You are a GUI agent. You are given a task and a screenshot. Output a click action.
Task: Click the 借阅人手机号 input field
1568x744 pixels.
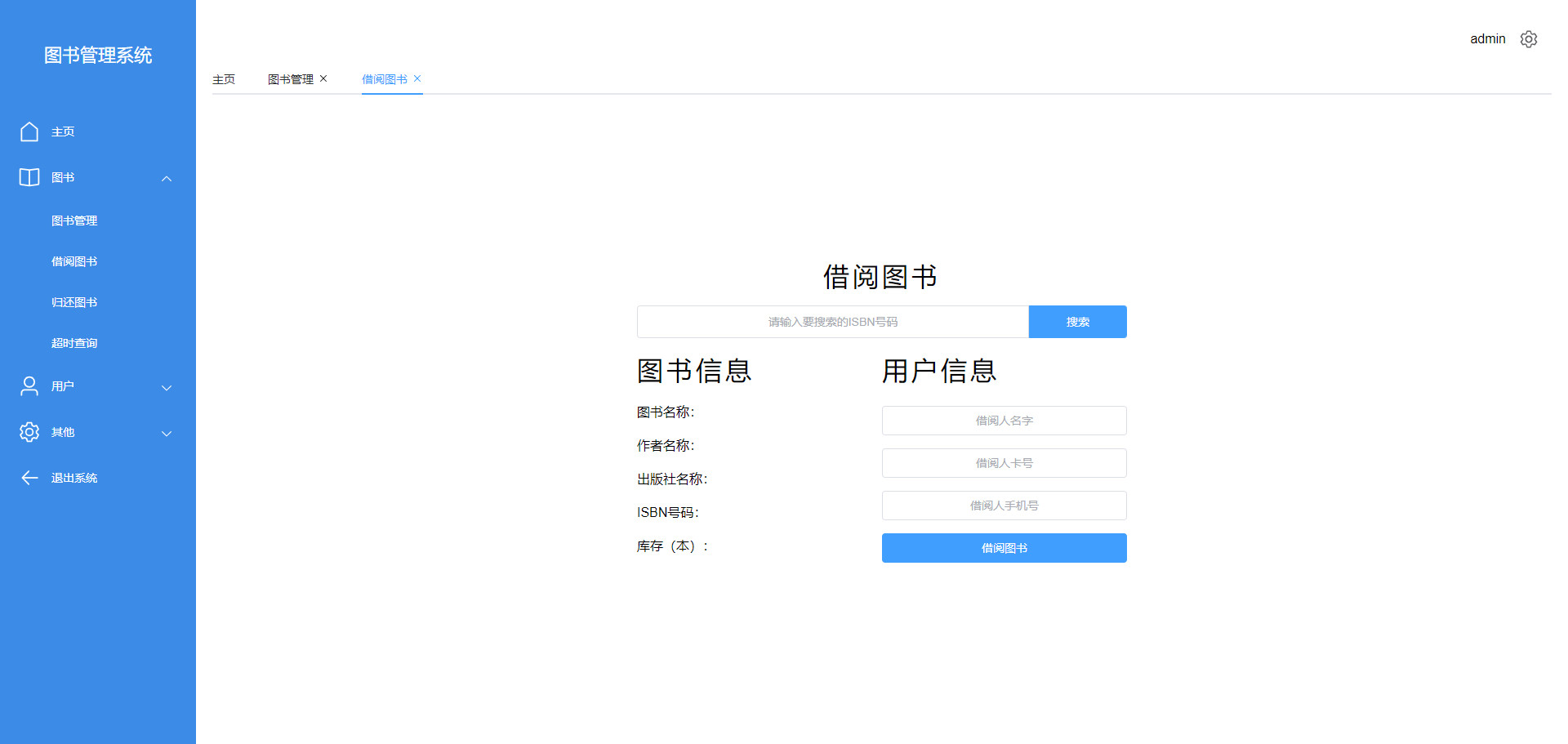[1004, 506]
